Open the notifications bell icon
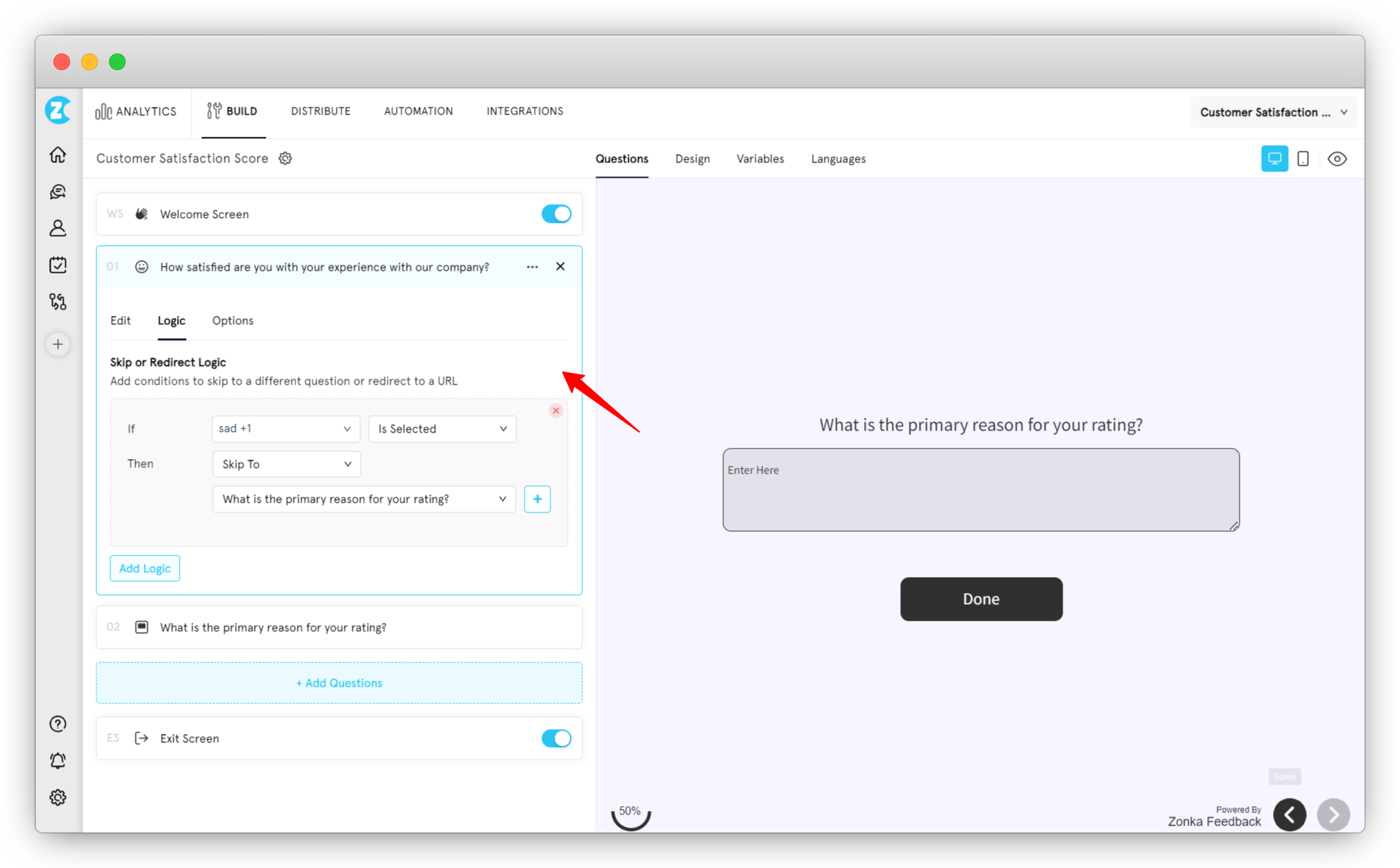 [x=58, y=760]
